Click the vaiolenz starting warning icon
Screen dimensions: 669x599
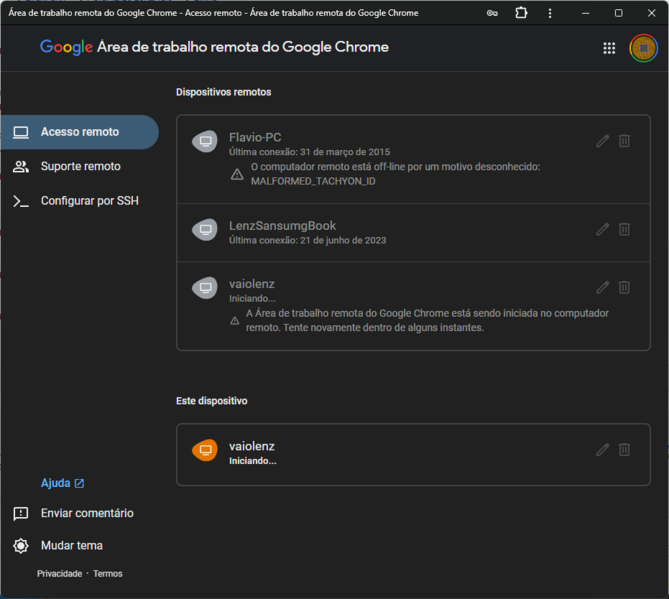click(x=235, y=321)
